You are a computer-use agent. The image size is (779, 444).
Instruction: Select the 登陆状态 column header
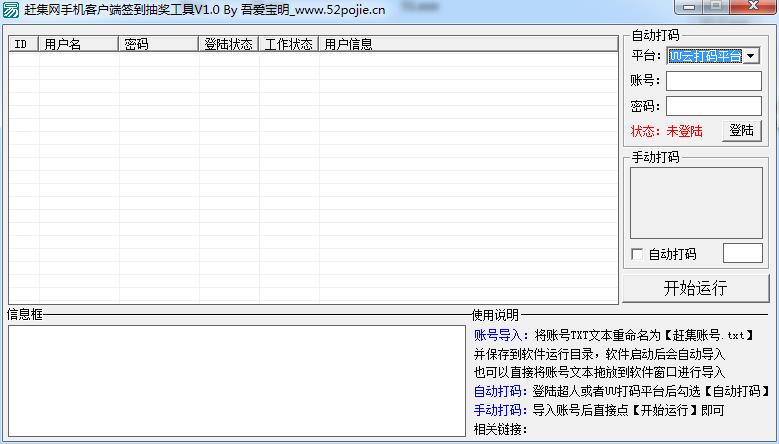pyautogui.click(x=228, y=45)
